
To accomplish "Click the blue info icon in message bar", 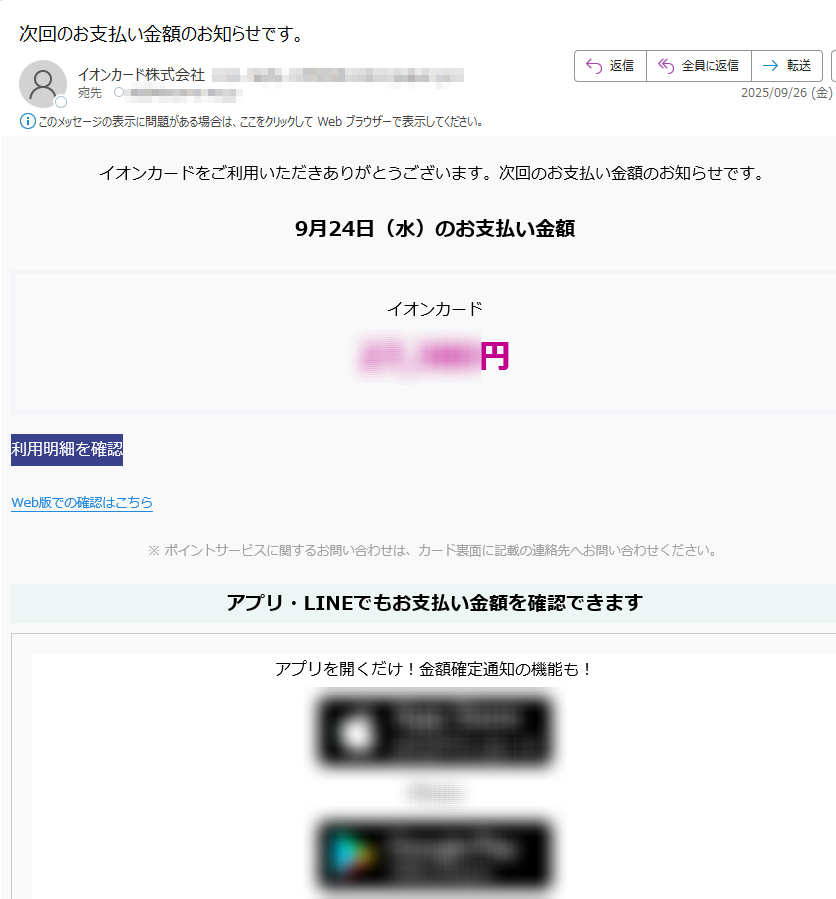I will [28, 122].
